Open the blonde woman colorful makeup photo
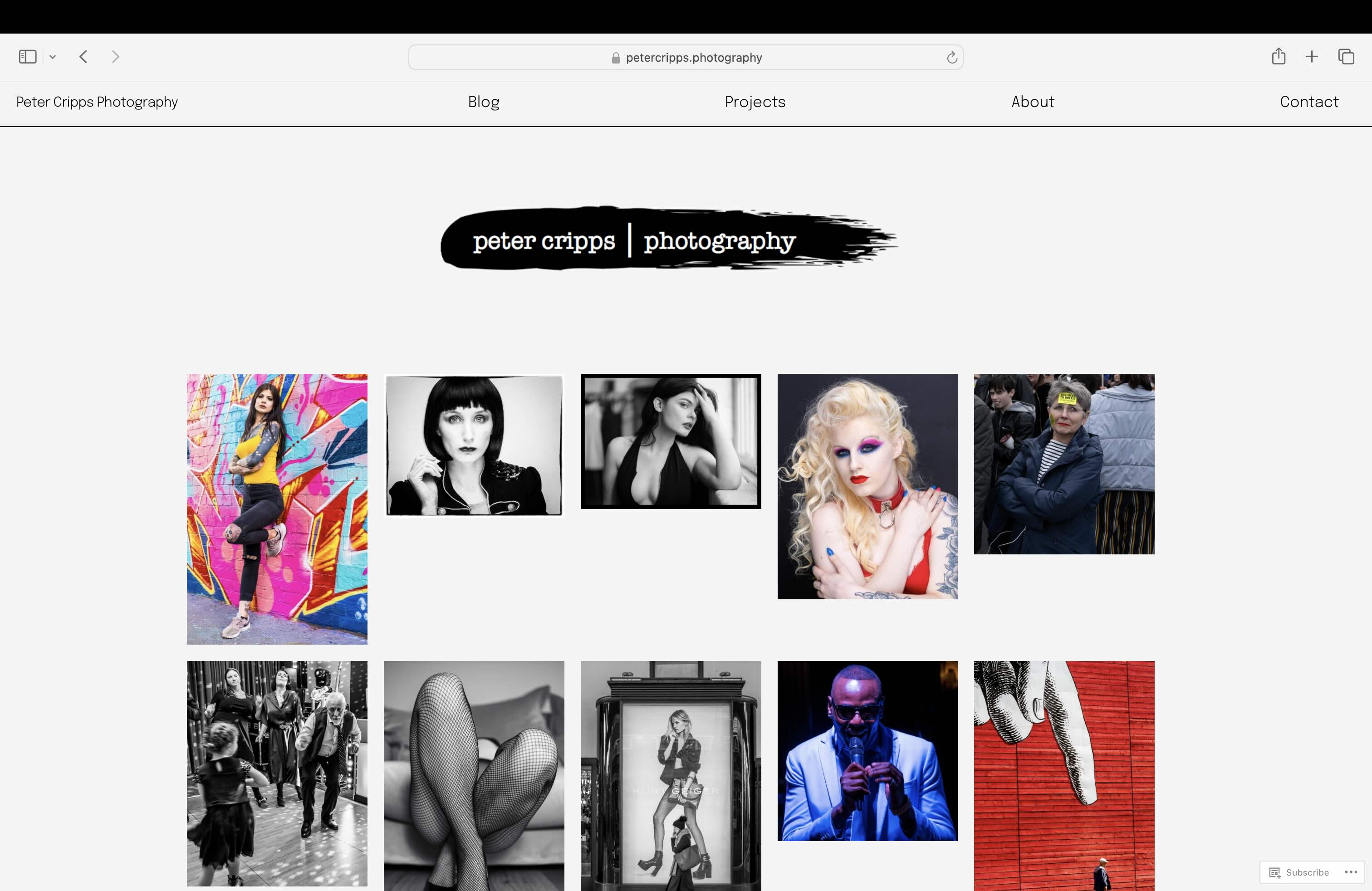Viewport: 1372px width, 891px height. (x=867, y=486)
